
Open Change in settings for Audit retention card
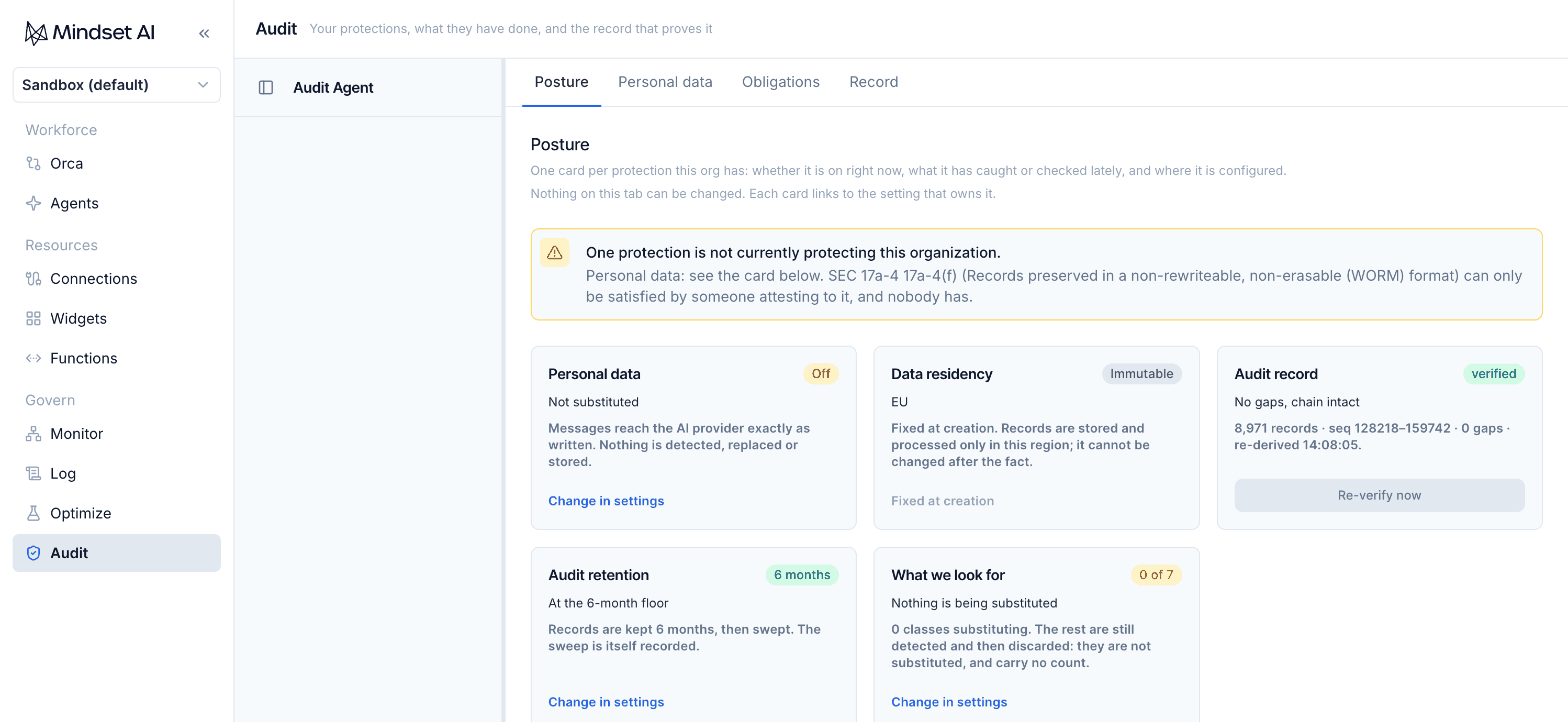pyautogui.click(x=606, y=702)
